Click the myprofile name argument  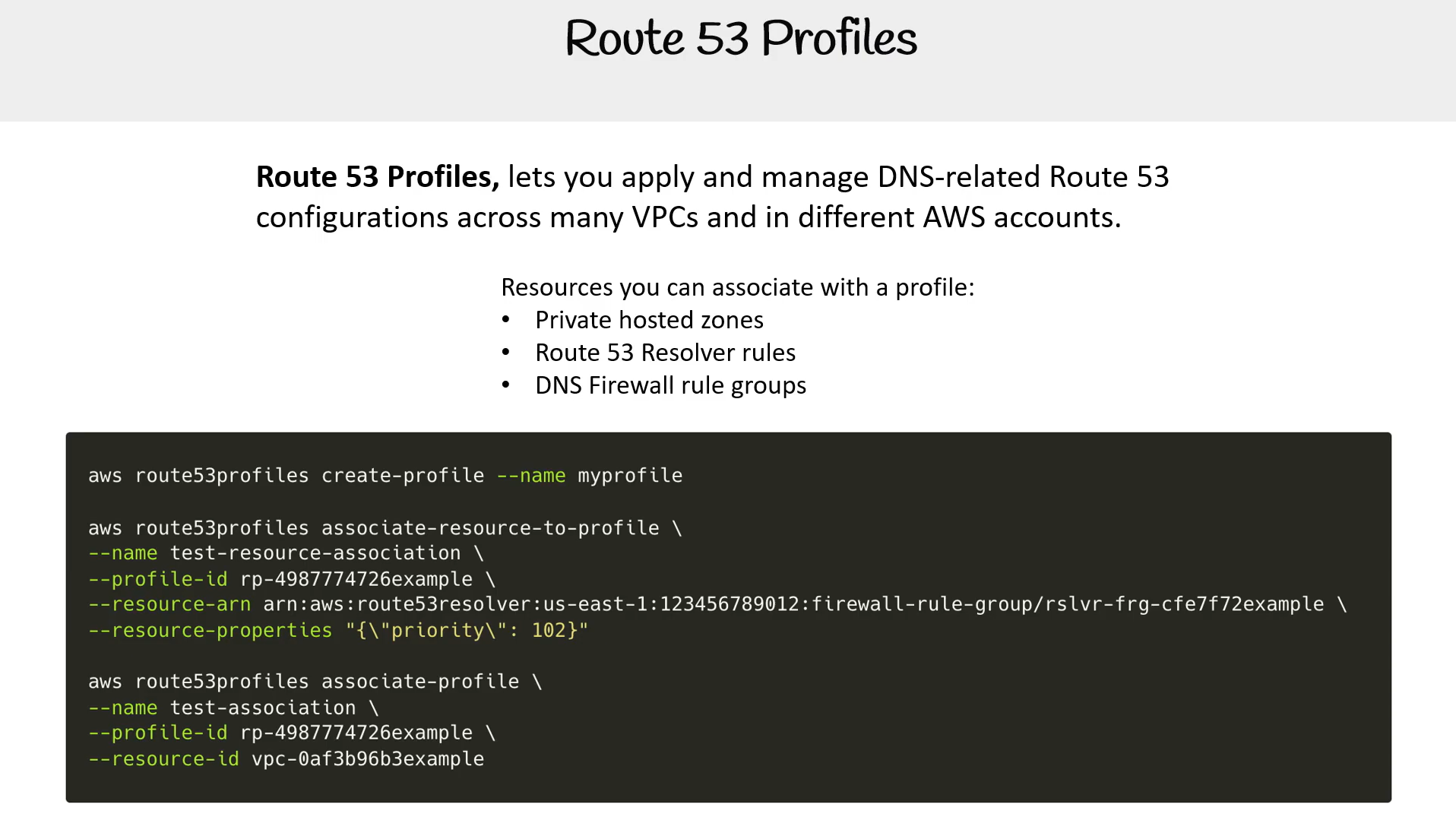click(630, 476)
